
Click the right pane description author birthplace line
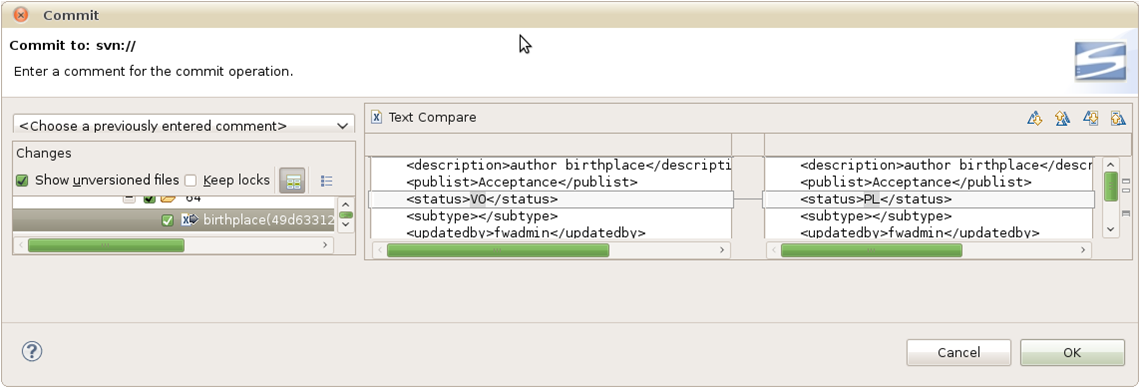946,165
